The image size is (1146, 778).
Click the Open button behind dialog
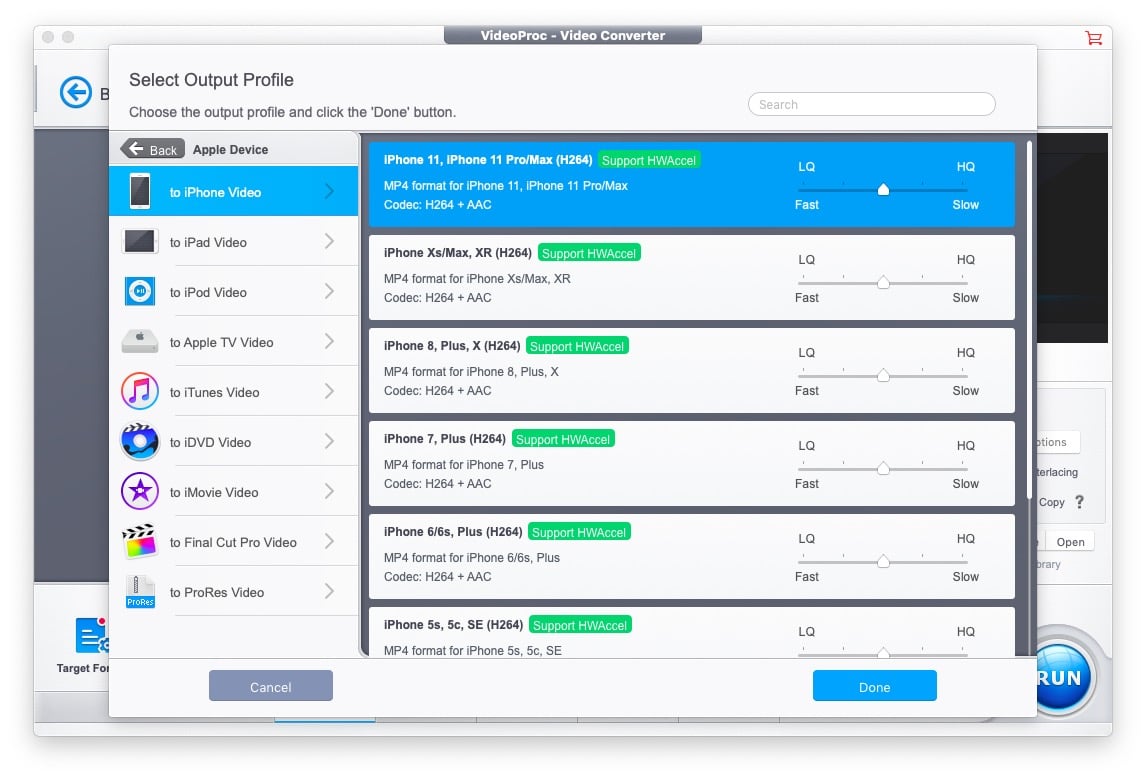tap(1070, 541)
